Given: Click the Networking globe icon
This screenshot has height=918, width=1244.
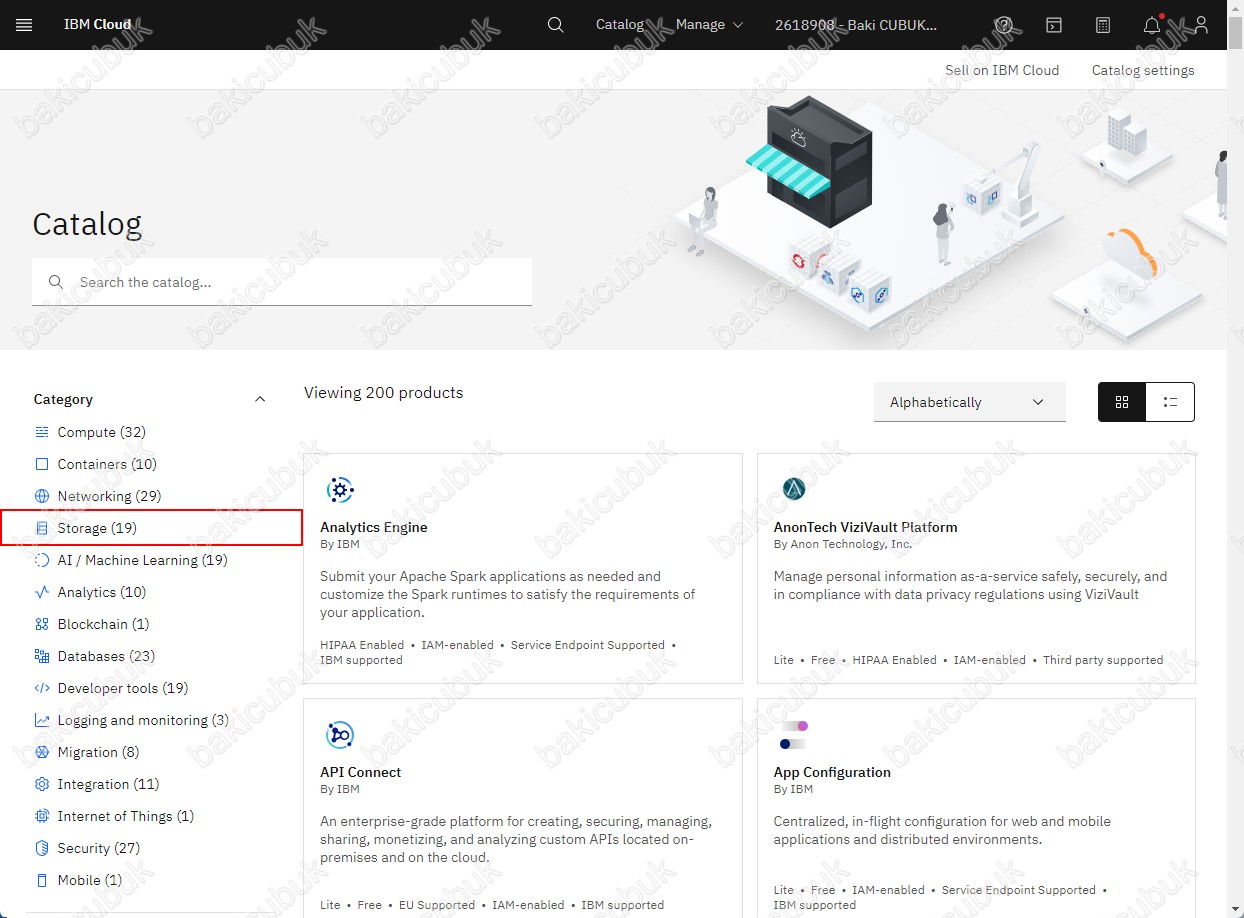Looking at the screenshot, I should click(x=42, y=496).
